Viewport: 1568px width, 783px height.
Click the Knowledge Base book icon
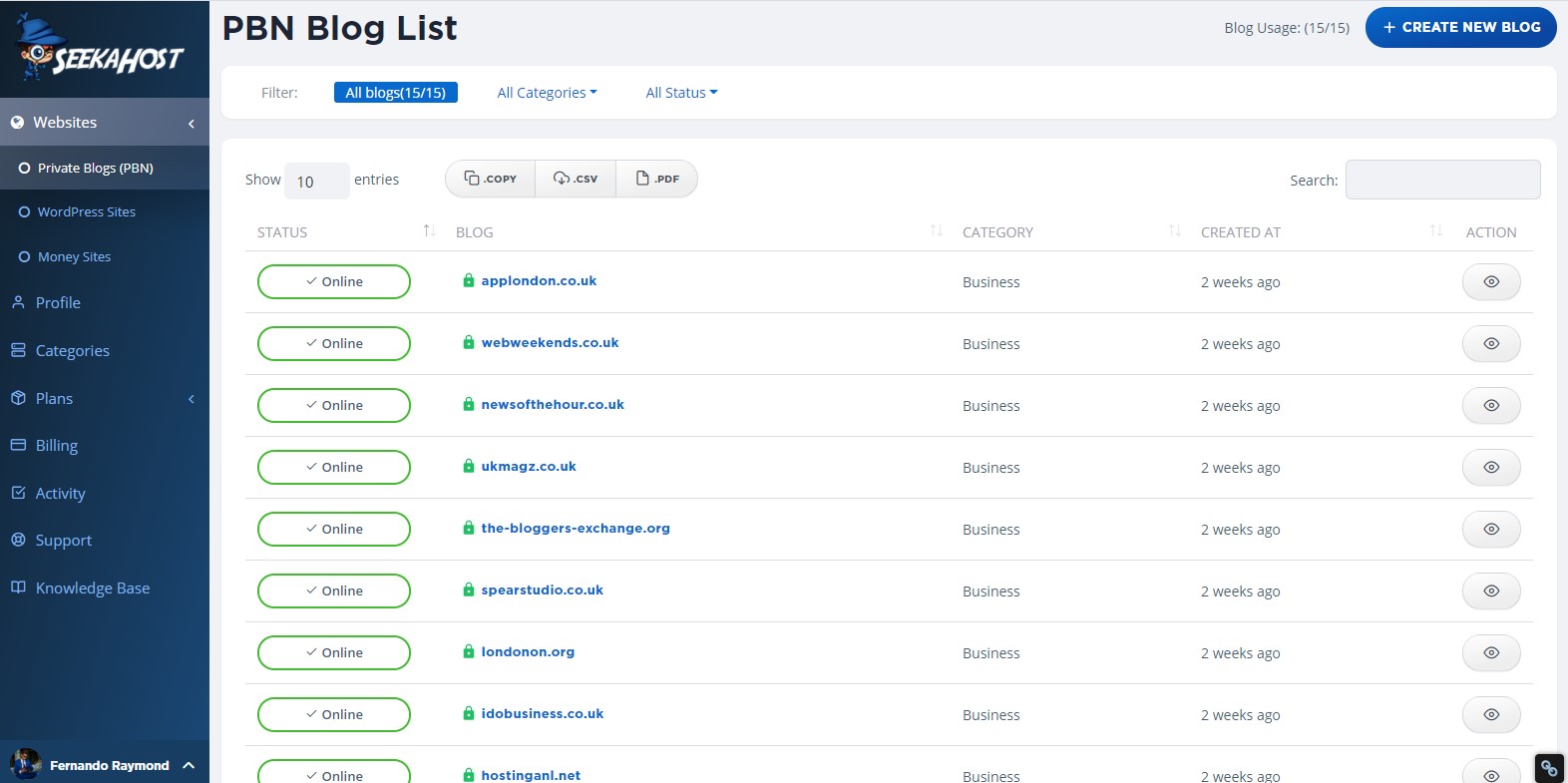(x=18, y=587)
